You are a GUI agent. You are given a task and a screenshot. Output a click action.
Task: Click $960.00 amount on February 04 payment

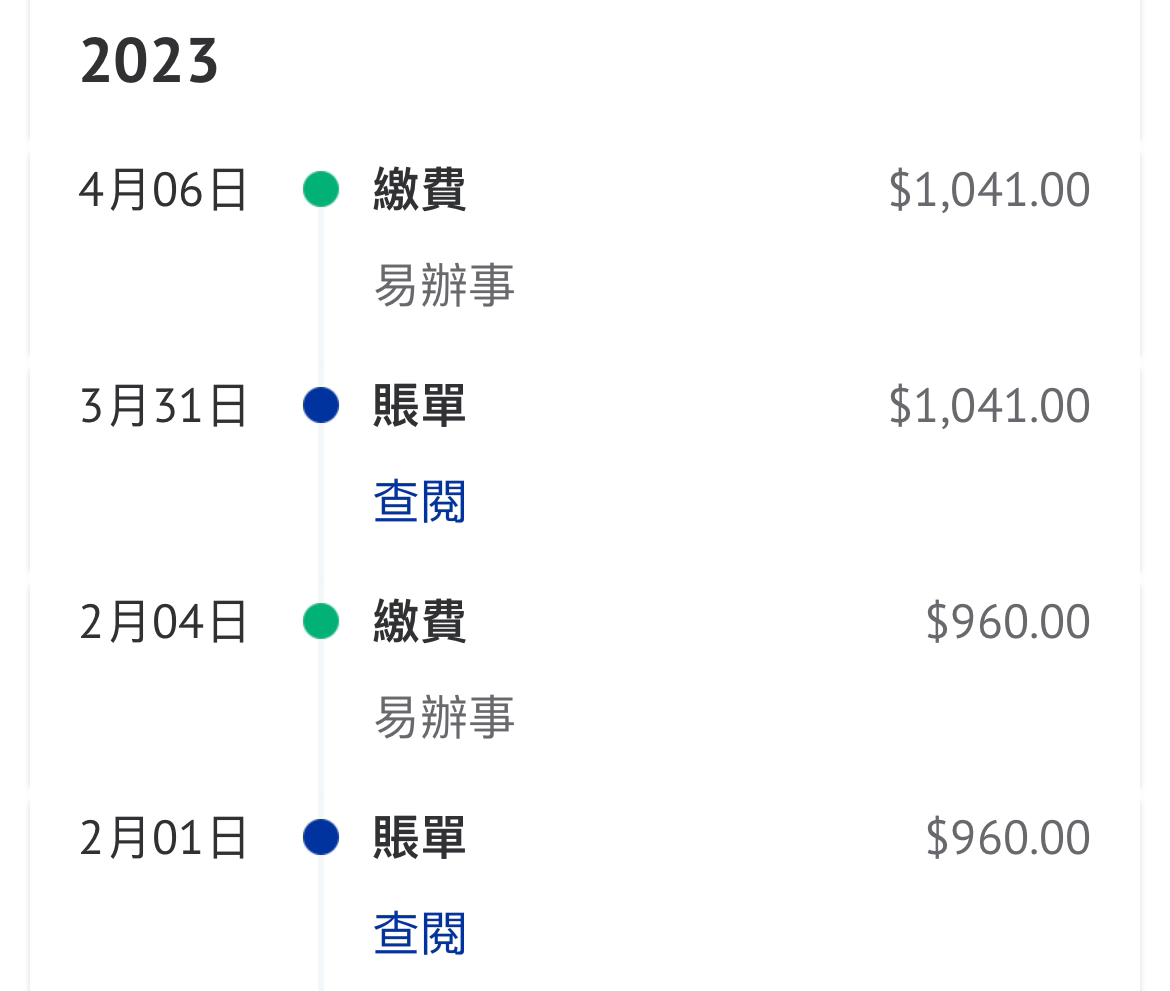point(1008,622)
